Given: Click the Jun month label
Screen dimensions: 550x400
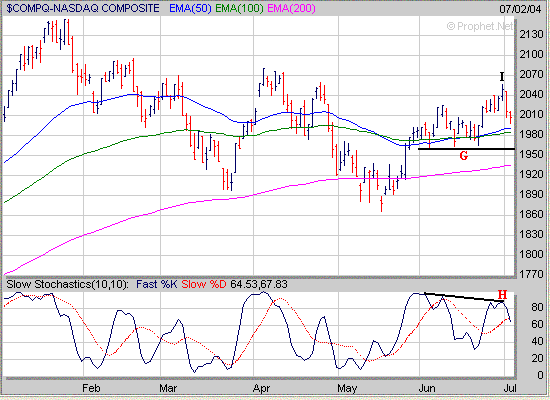Looking at the screenshot, I should 427,388.
